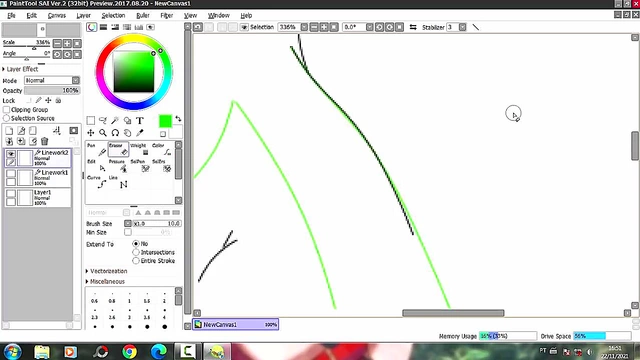Adjust the layer Opacity slider

click(52, 90)
